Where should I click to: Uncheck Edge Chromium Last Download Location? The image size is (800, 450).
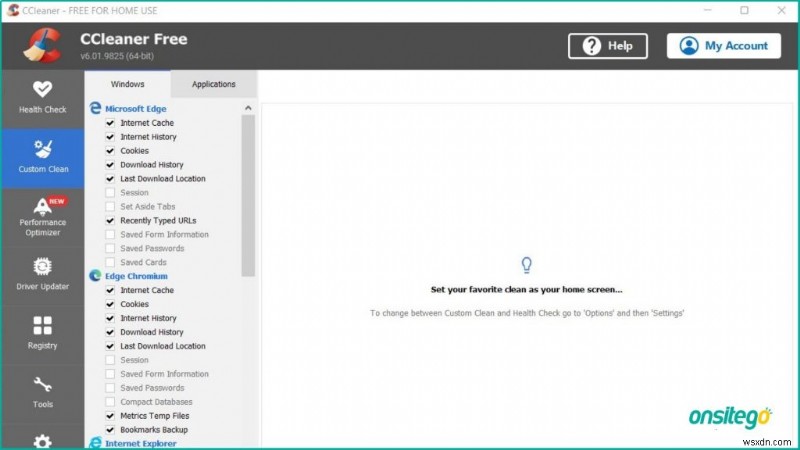[x=110, y=346]
